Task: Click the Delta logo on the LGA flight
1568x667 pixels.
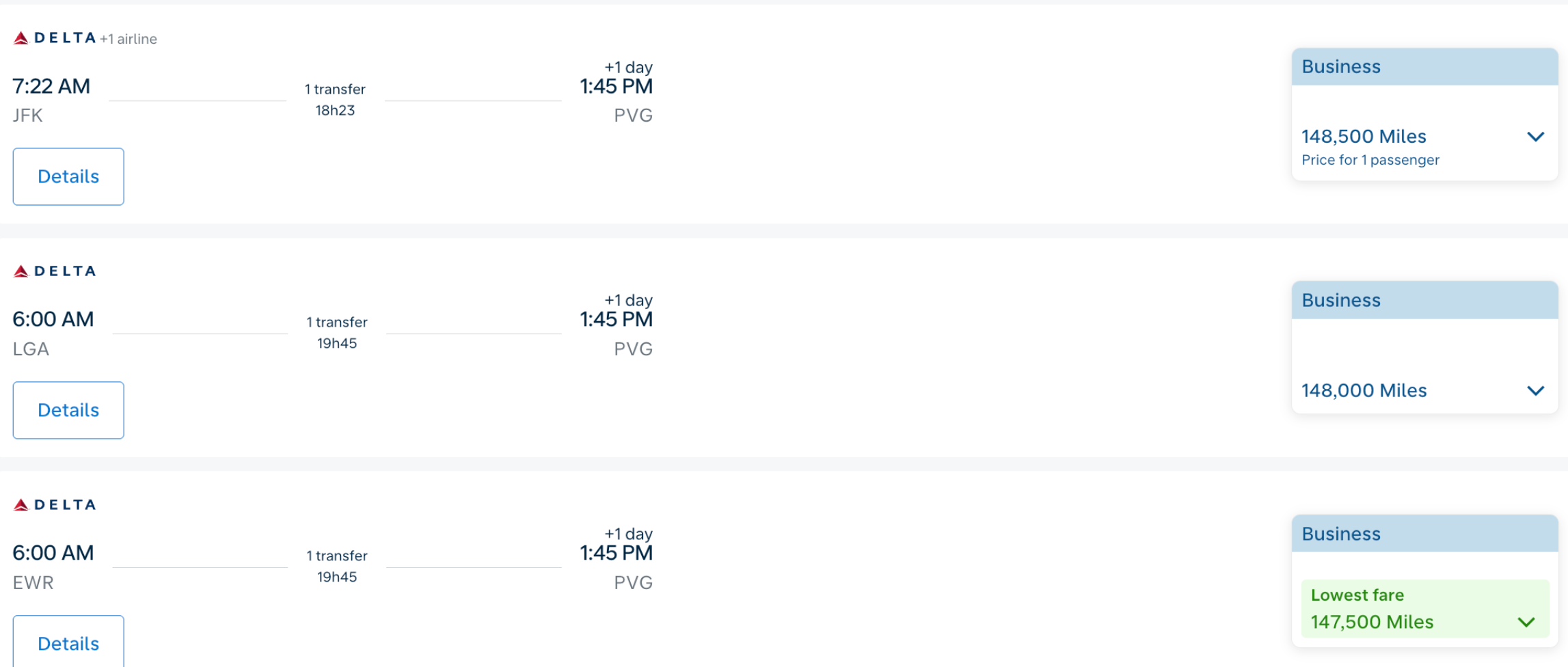Action: click(55, 271)
